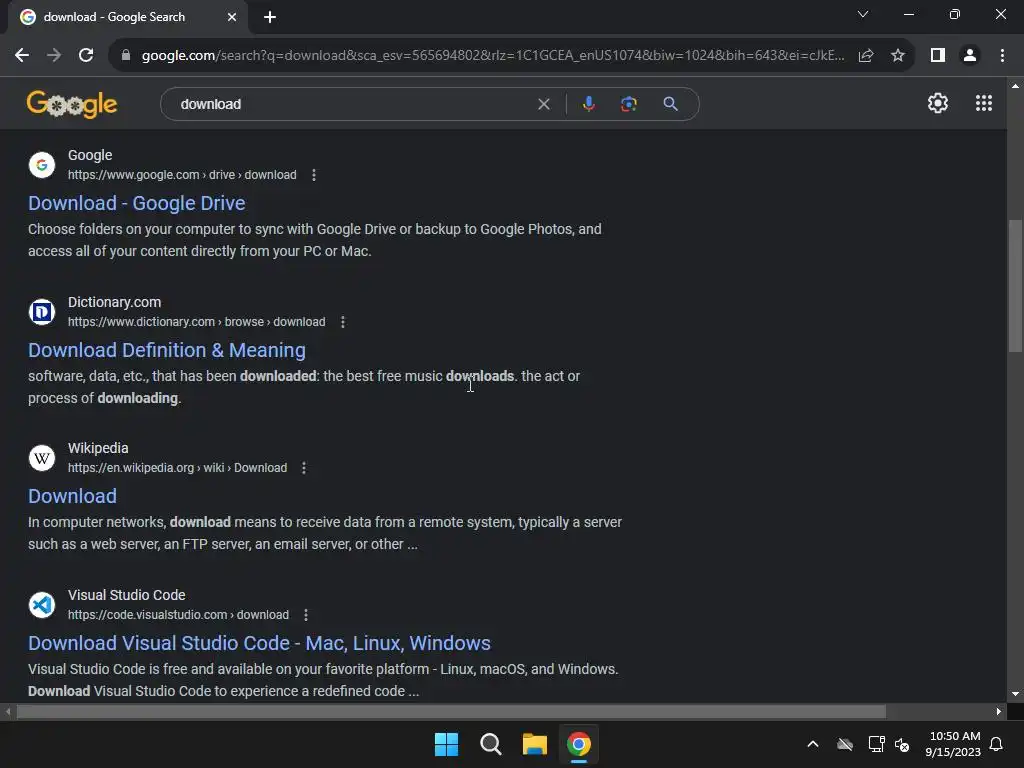Open more options for the Dictionary.com result
Viewport: 1024px width, 768px height.
[x=343, y=322]
